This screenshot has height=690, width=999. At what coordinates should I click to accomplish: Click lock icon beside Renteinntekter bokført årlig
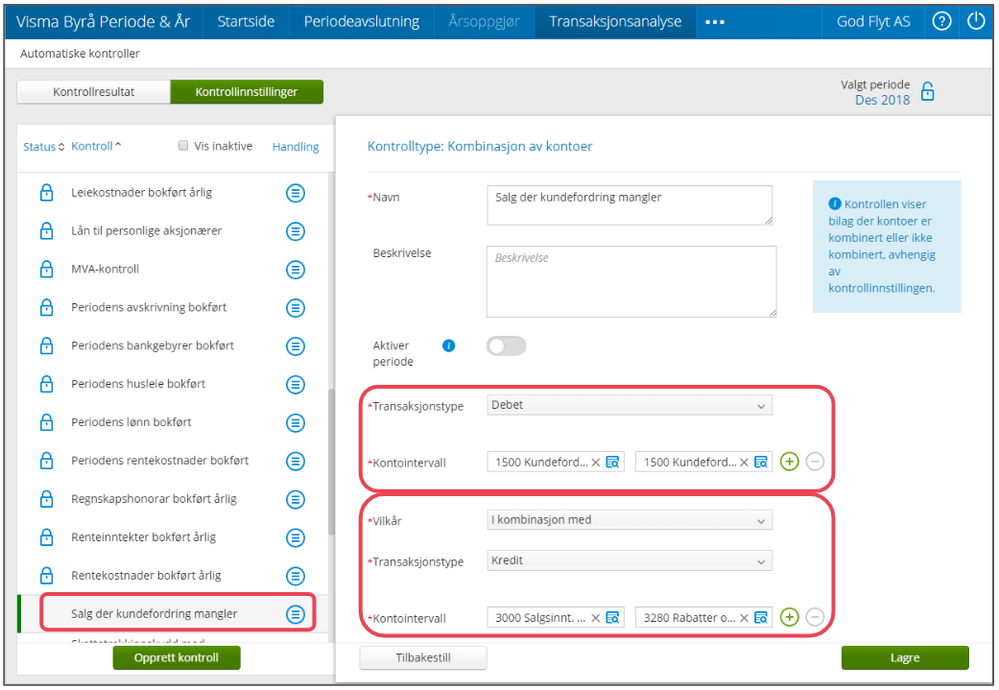click(x=47, y=537)
